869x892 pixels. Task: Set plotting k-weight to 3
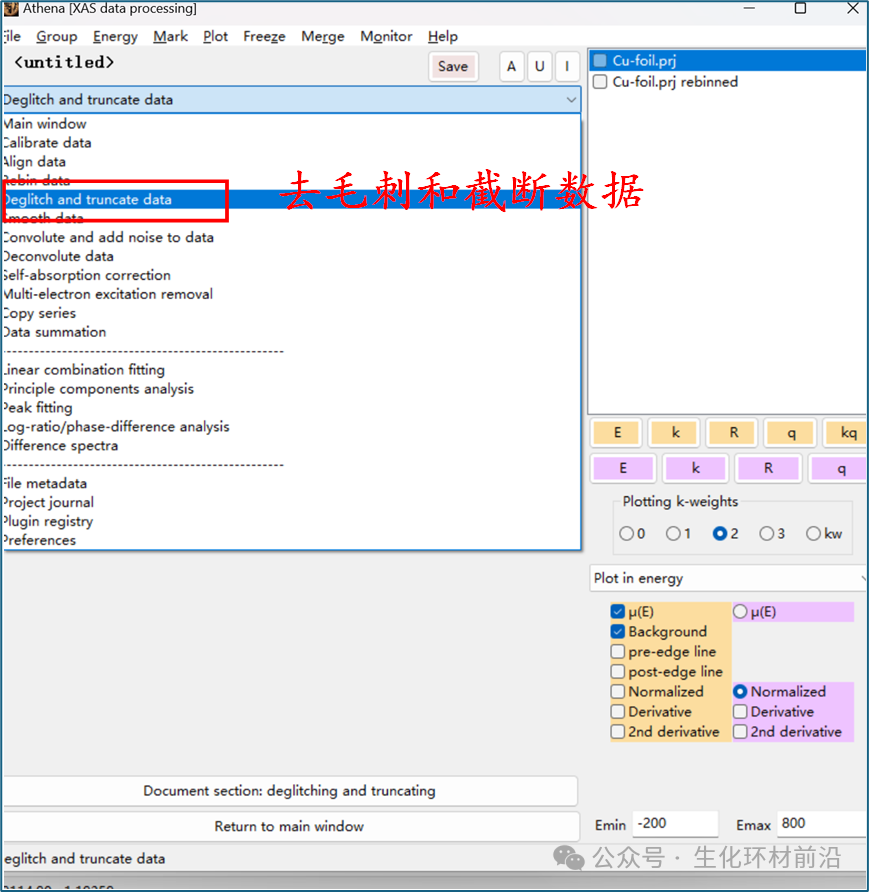click(767, 534)
